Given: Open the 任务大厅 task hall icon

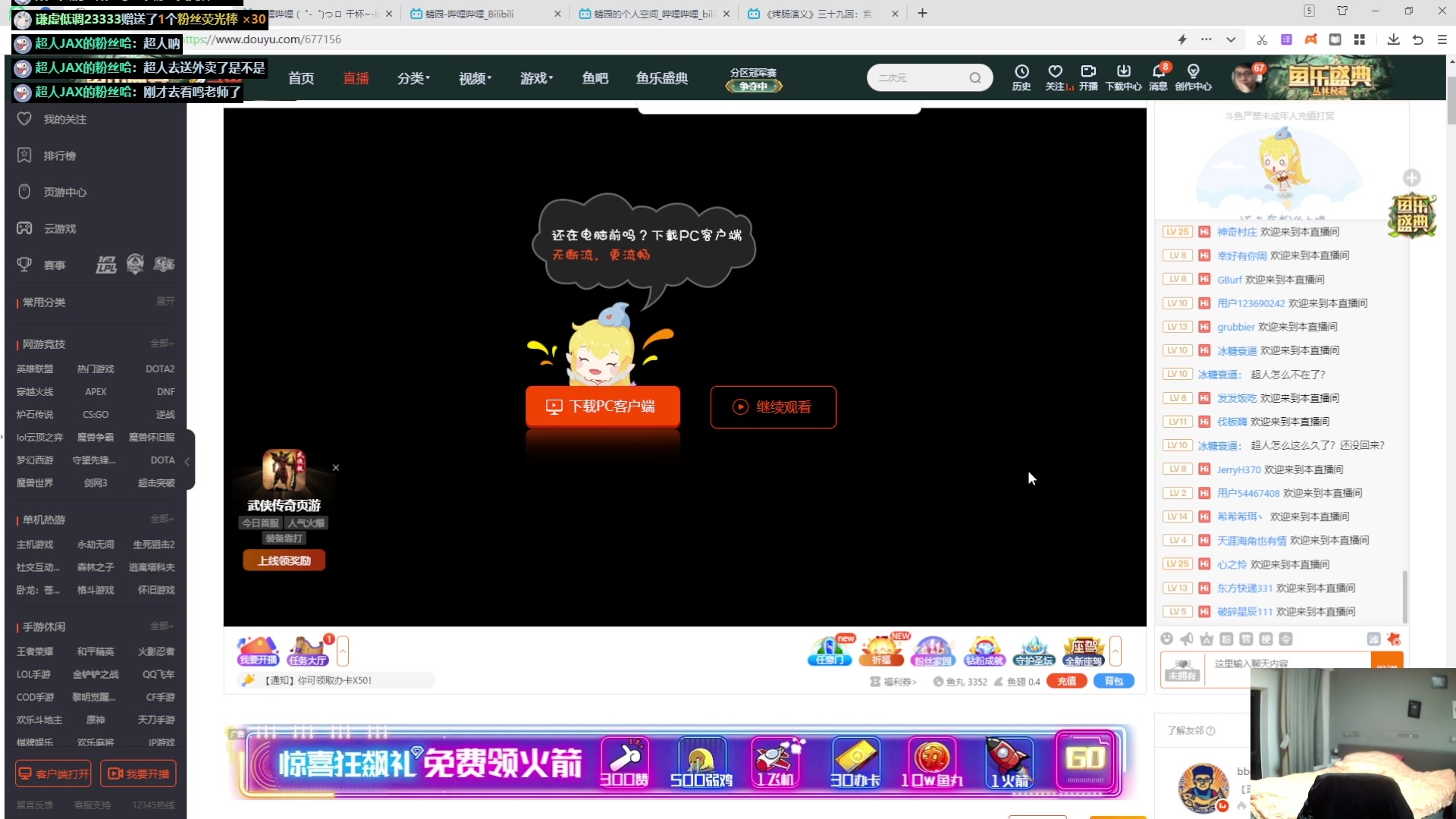Looking at the screenshot, I should click(308, 651).
